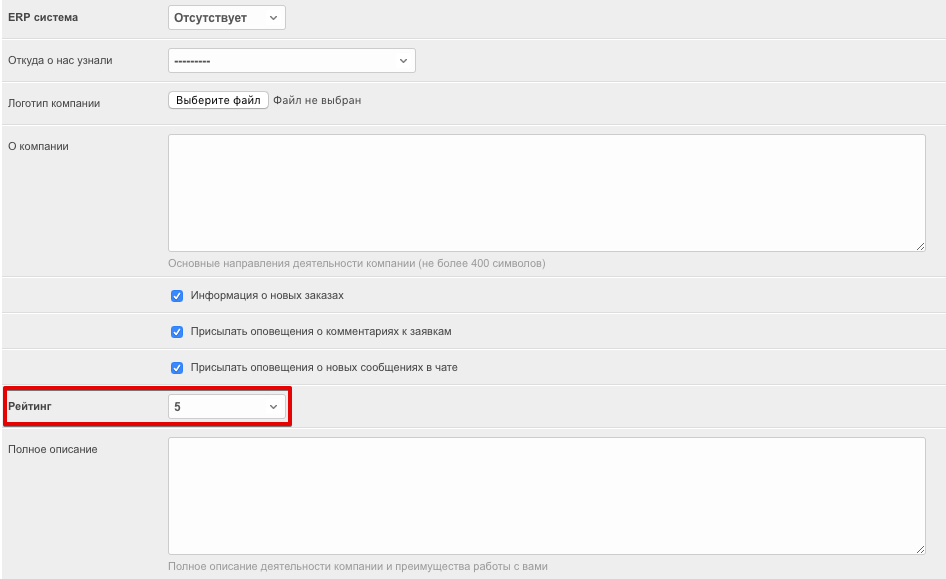Viewport: 946px width, 579px height.
Task: Click the bold Рейтинг label
Action: click(32, 407)
